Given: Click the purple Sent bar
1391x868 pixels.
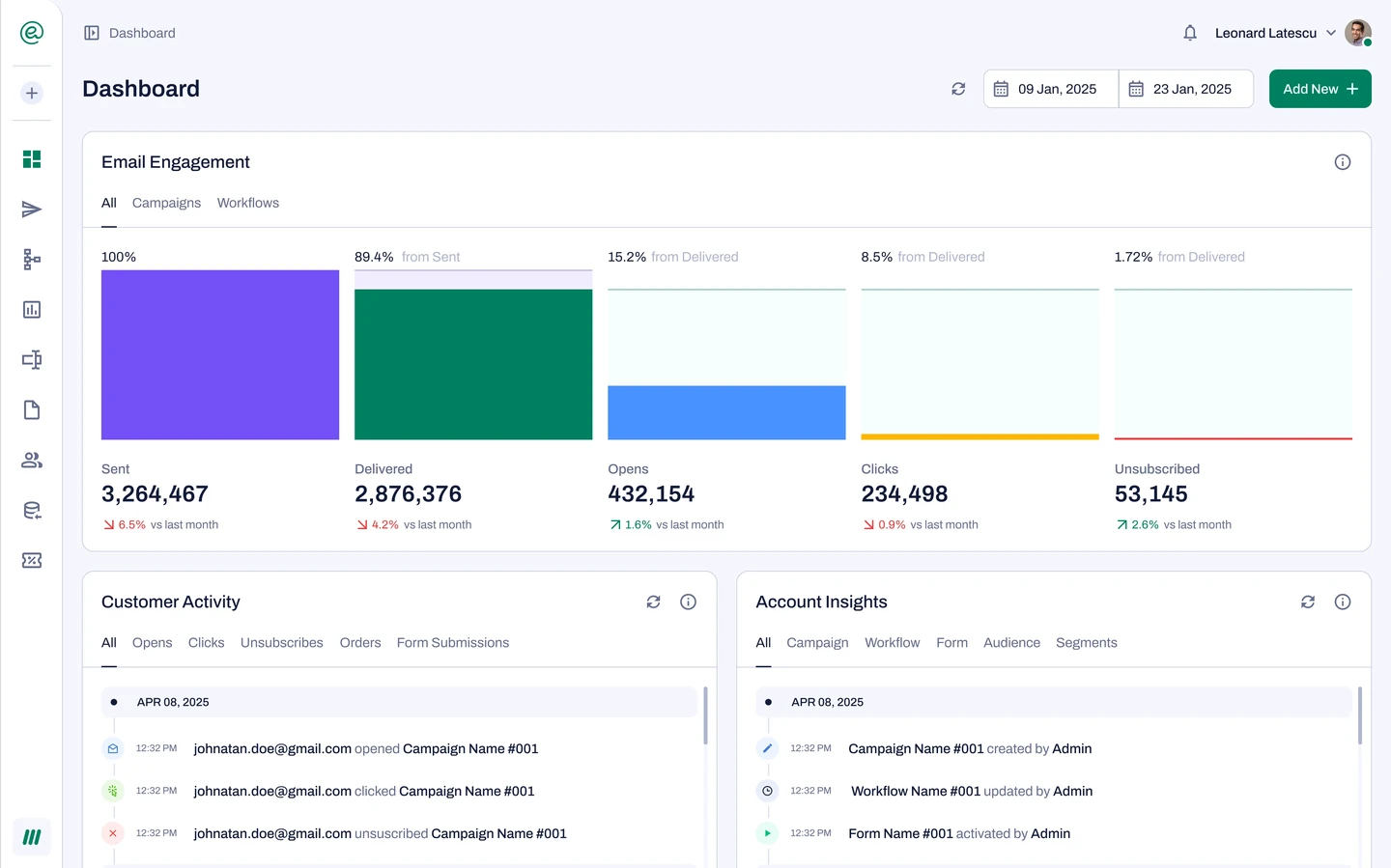Looking at the screenshot, I should [x=220, y=355].
